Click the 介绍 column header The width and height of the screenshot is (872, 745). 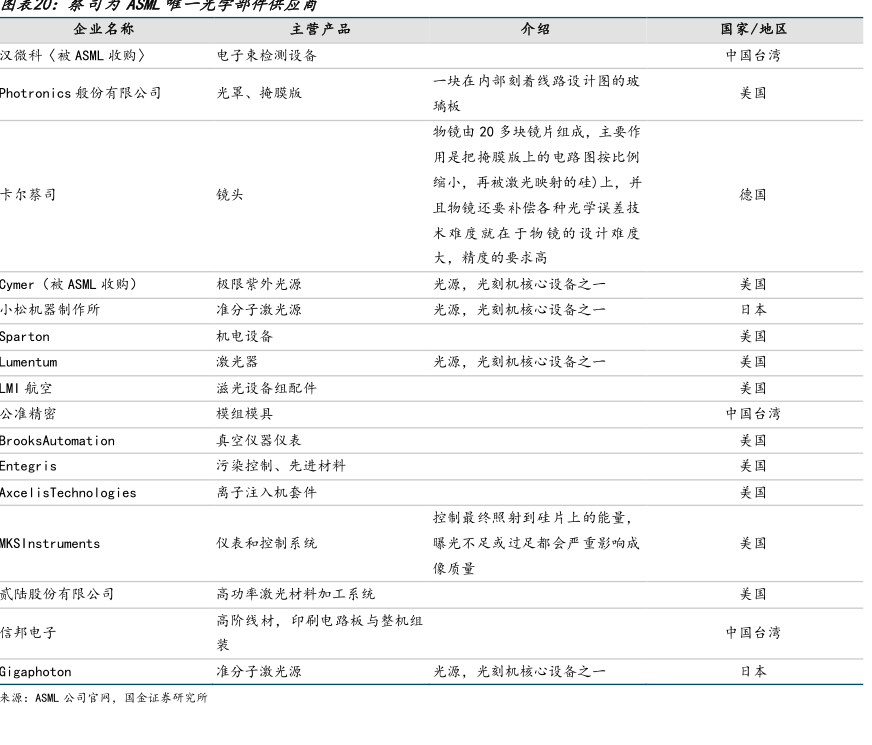point(535,29)
